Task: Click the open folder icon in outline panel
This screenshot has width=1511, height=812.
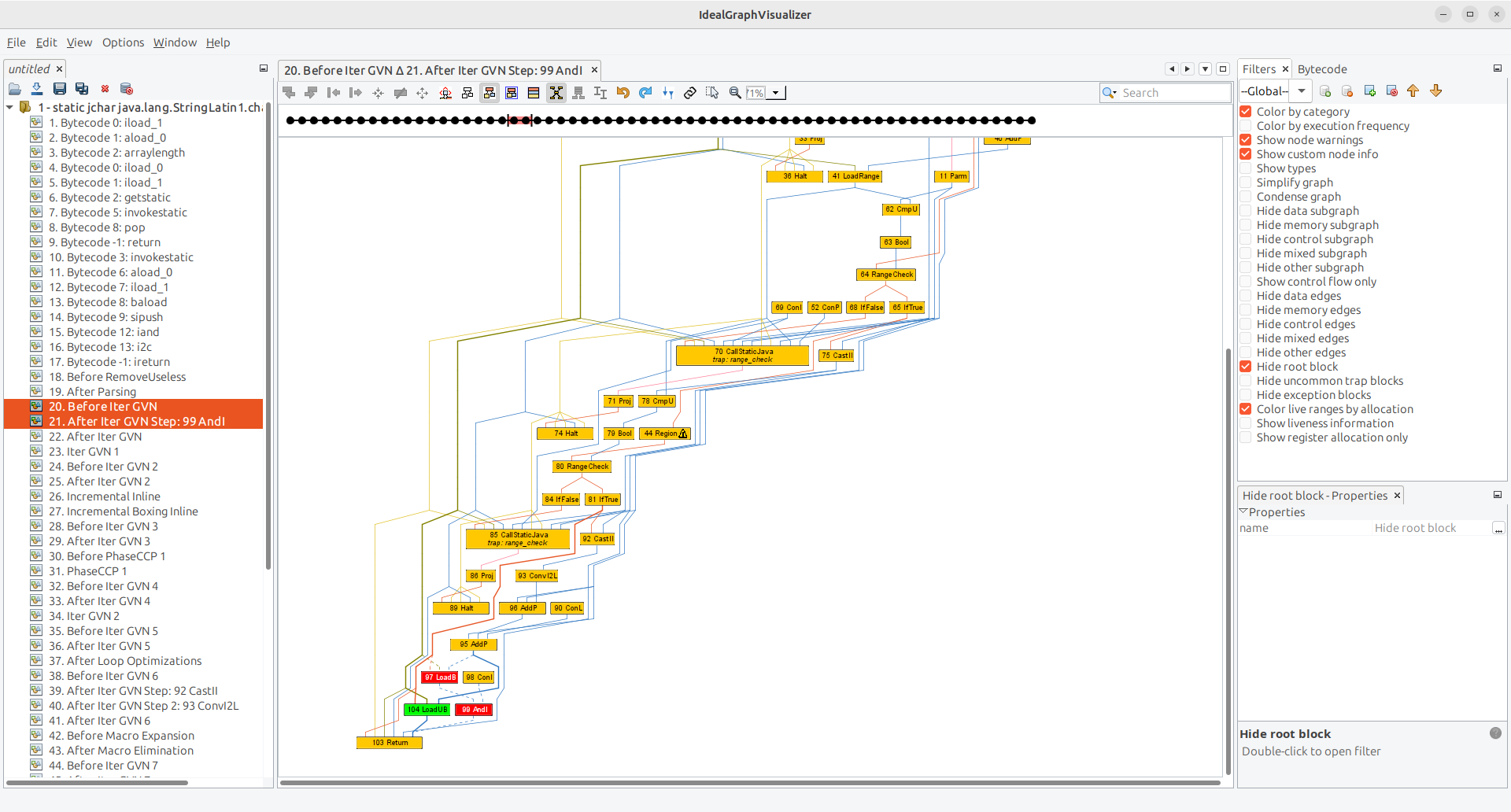Action: pyautogui.click(x=15, y=89)
